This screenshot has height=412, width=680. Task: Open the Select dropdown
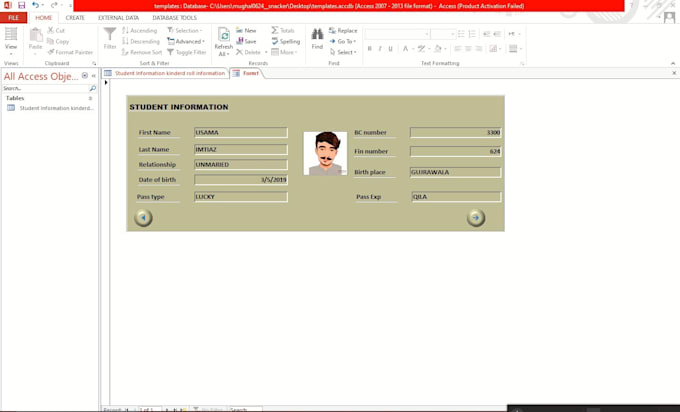click(x=343, y=52)
